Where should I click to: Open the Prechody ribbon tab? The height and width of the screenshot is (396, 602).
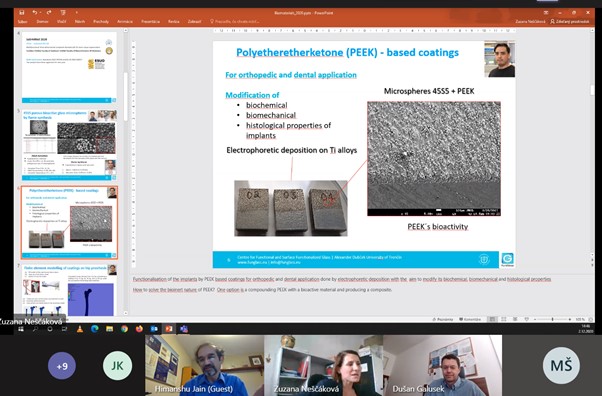click(101, 22)
